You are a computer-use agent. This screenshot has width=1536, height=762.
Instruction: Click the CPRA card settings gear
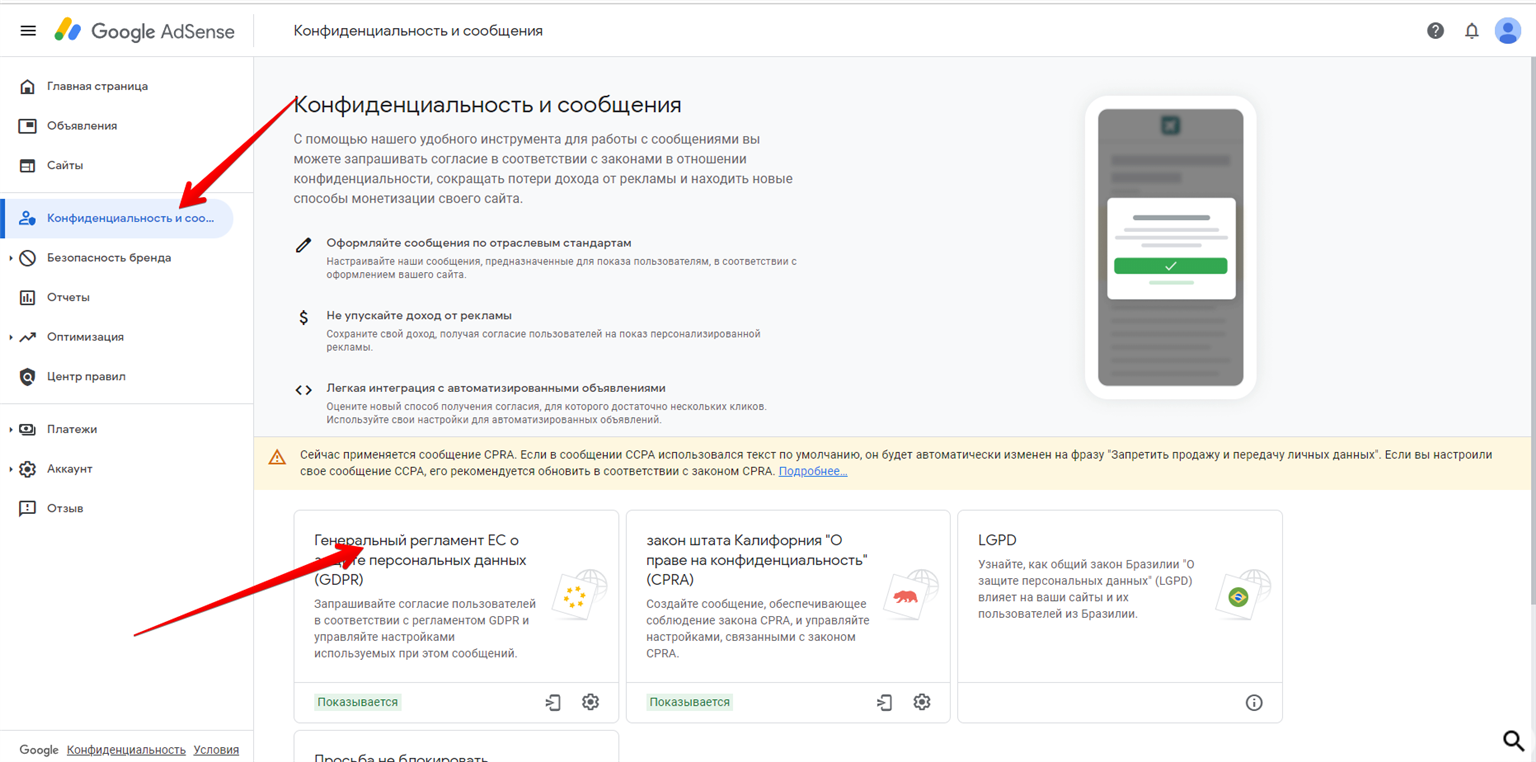[922, 702]
